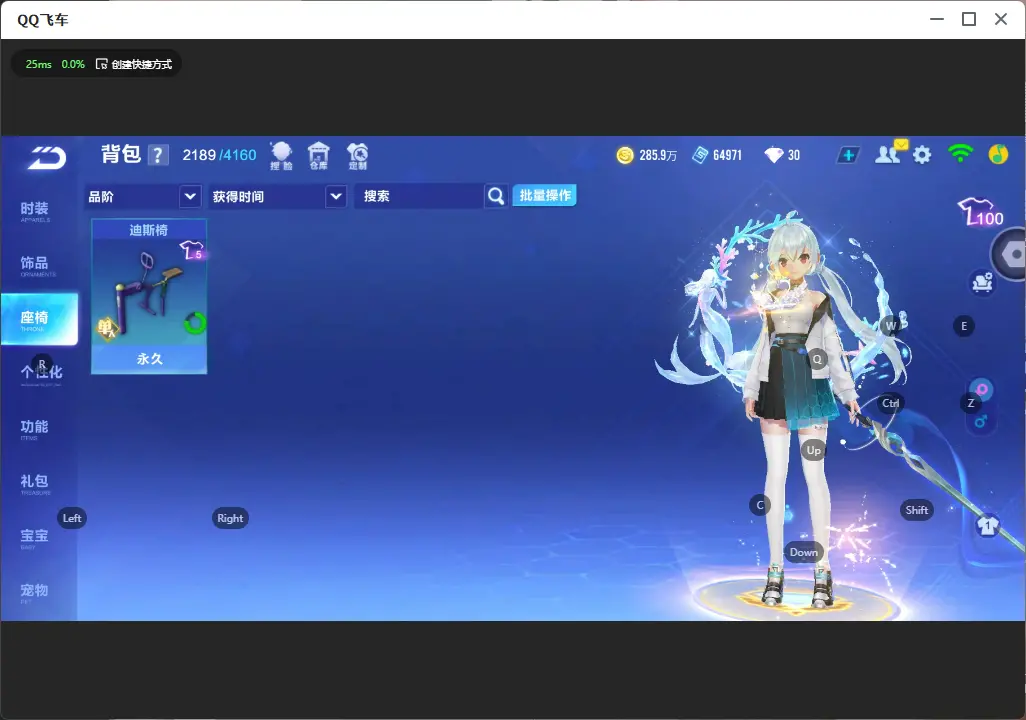Click the 25ms latency readout

pyautogui.click(x=39, y=64)
